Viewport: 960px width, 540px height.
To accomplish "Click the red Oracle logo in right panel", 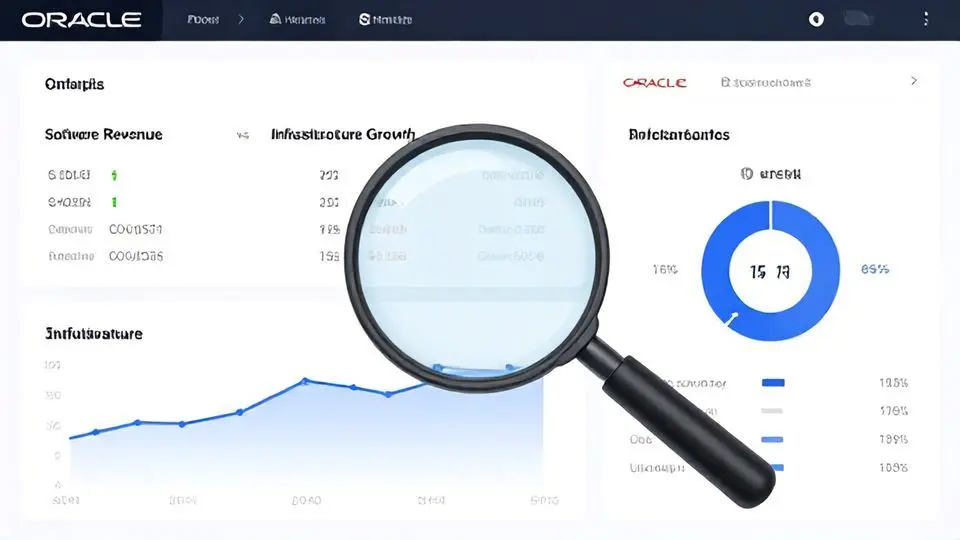I will pos(654,83).
